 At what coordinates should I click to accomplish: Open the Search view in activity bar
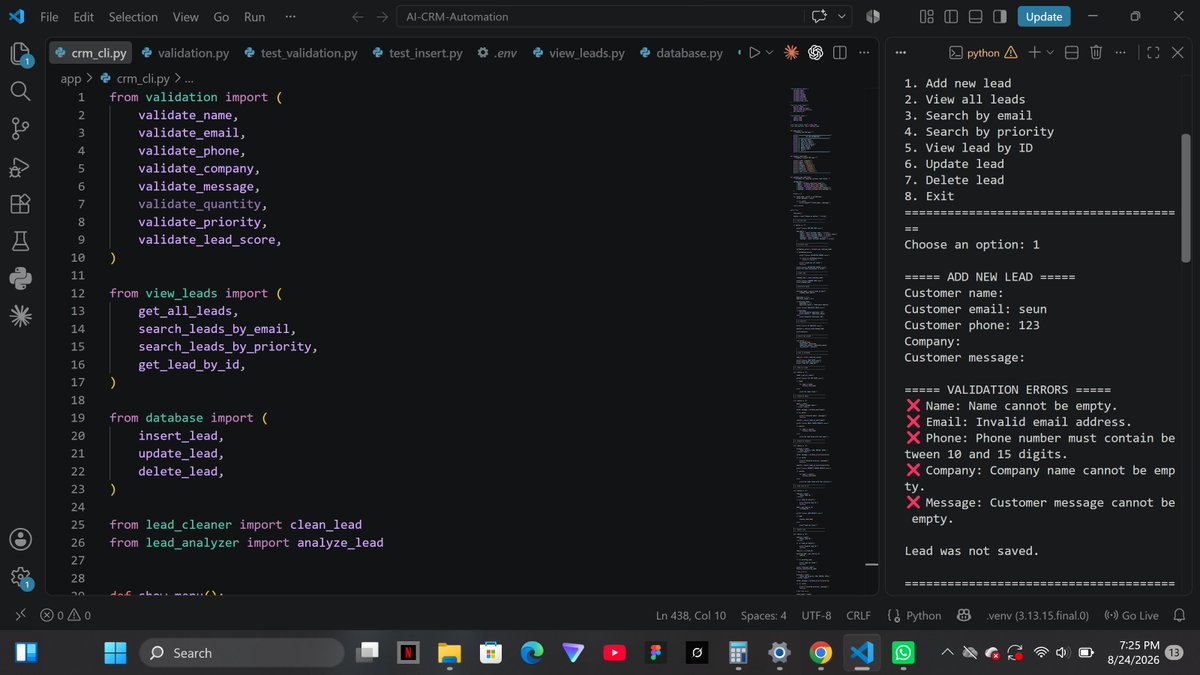[x=21, y=91]
